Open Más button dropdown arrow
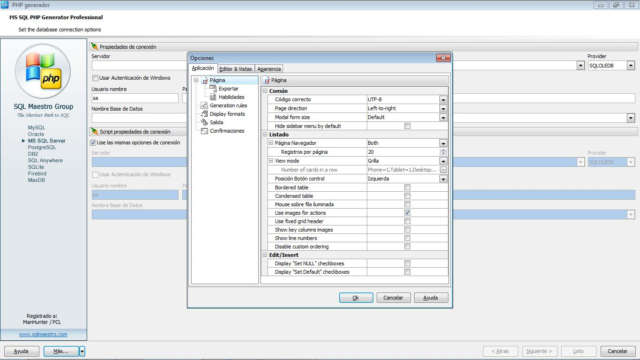 coord(82,351)
